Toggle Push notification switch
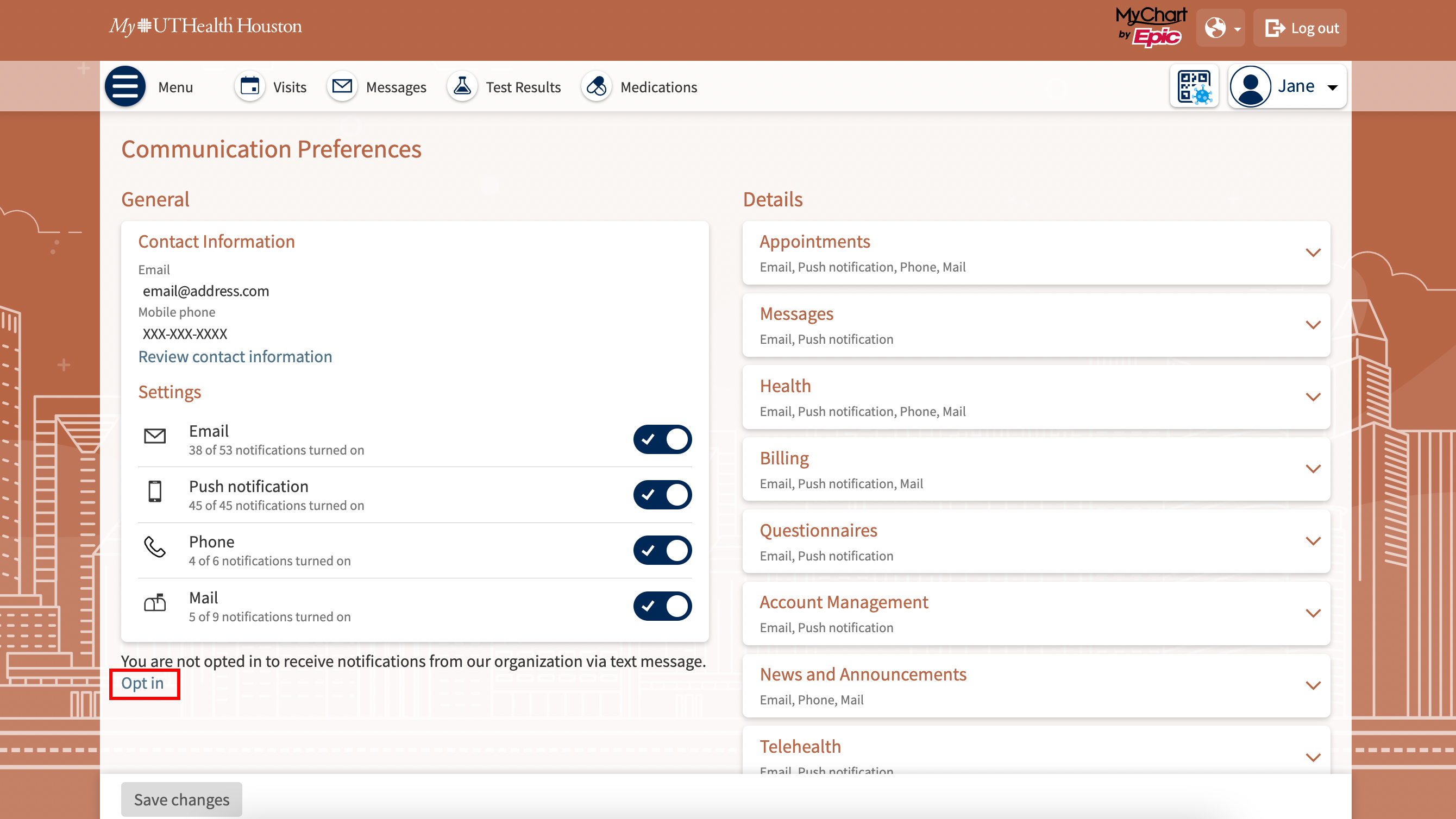 662,495
